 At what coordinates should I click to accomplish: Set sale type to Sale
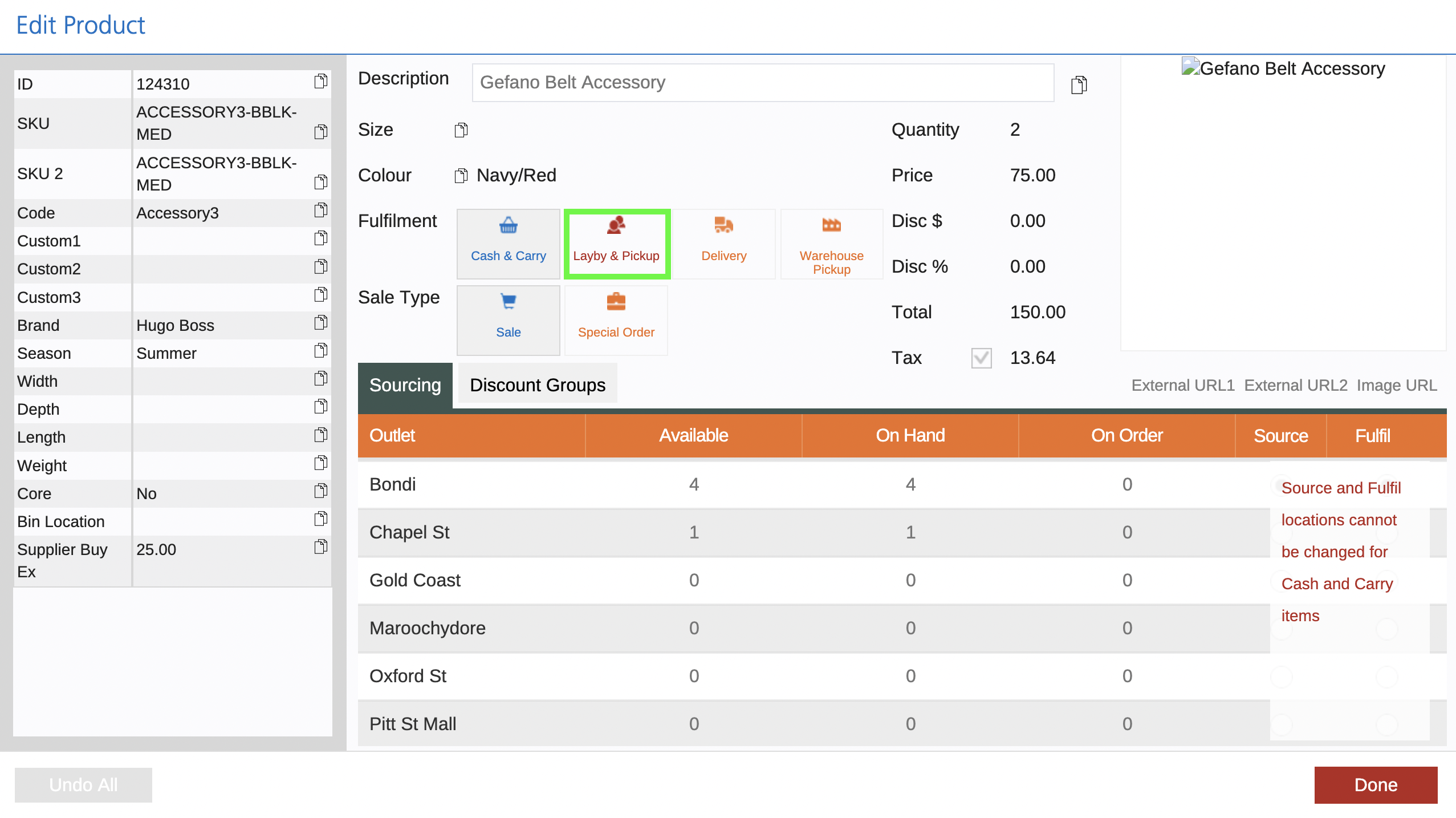pyautogui.click(x=508, y=320)
